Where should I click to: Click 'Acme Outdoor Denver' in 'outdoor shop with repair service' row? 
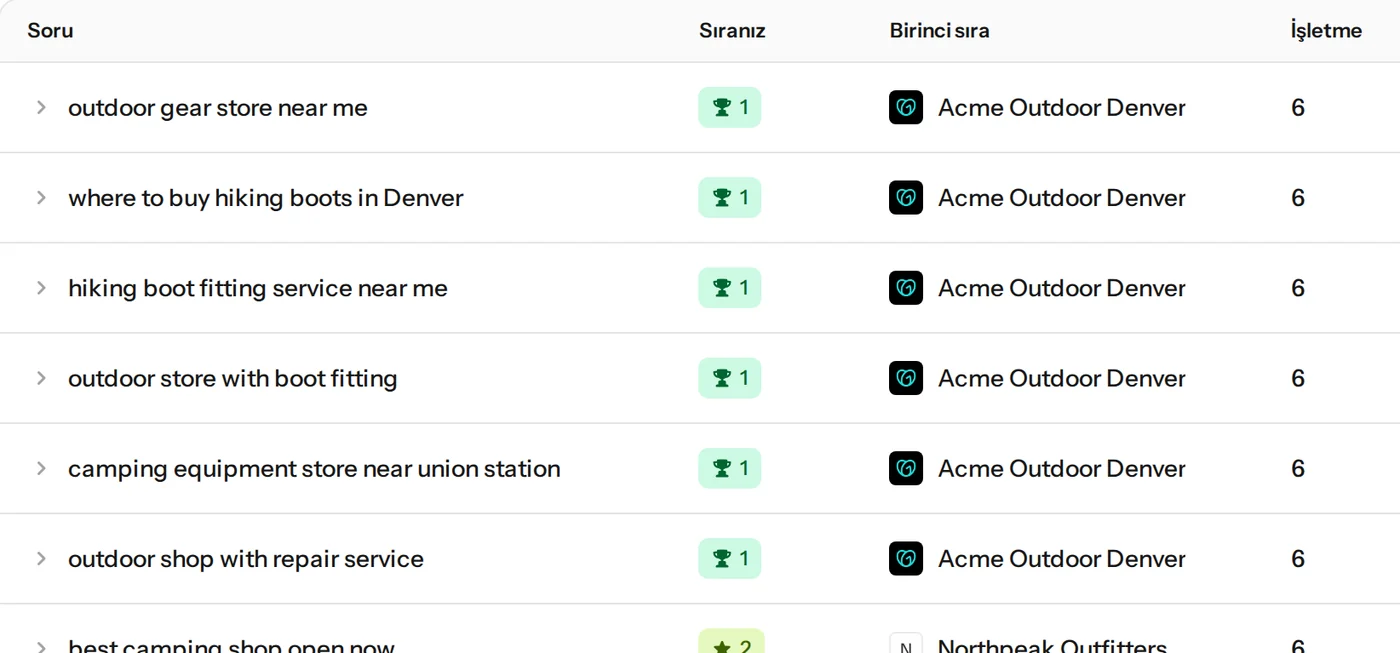[1062, 558]
